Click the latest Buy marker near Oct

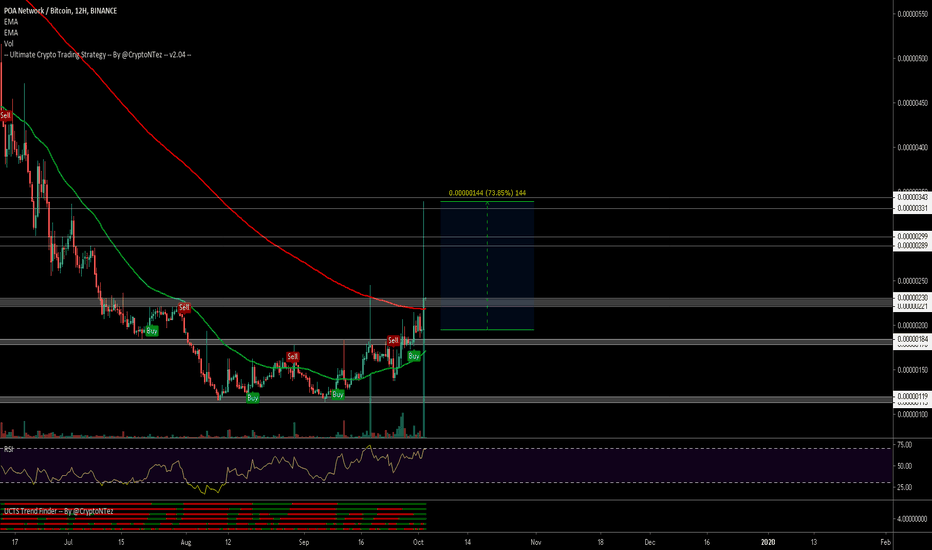coord(414,356)
